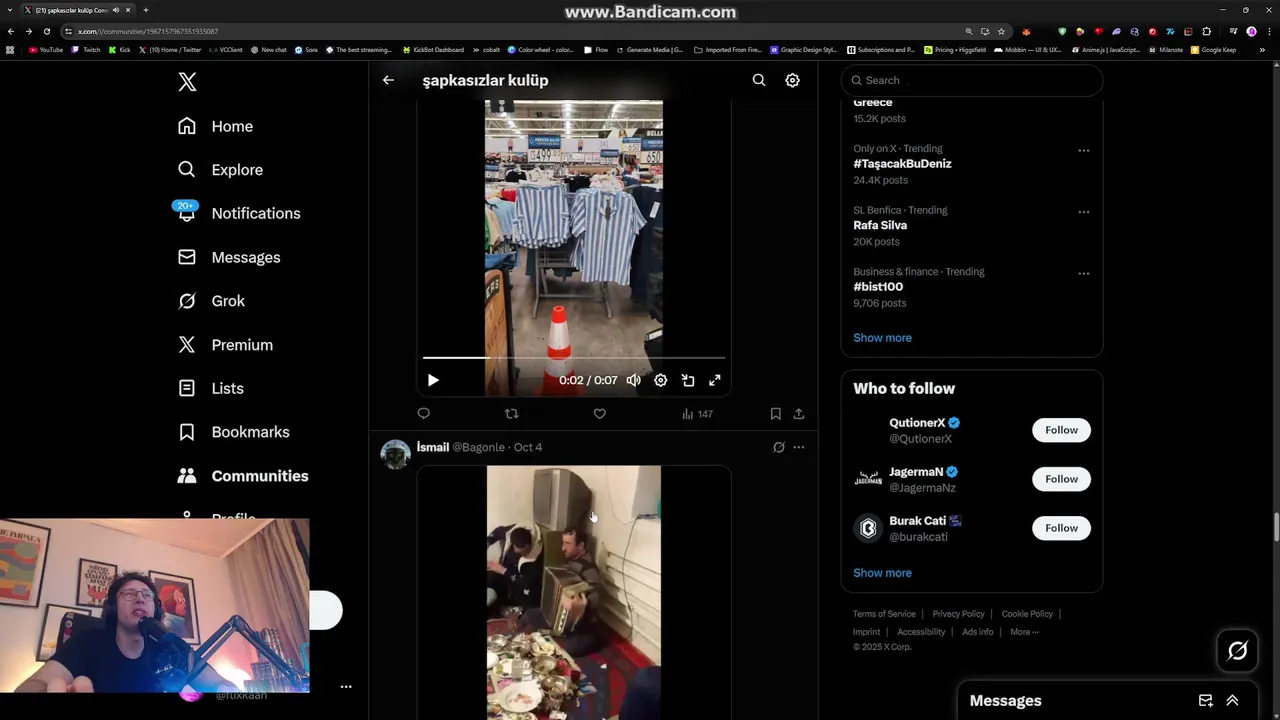Show more trending topics

click(882, 338)
